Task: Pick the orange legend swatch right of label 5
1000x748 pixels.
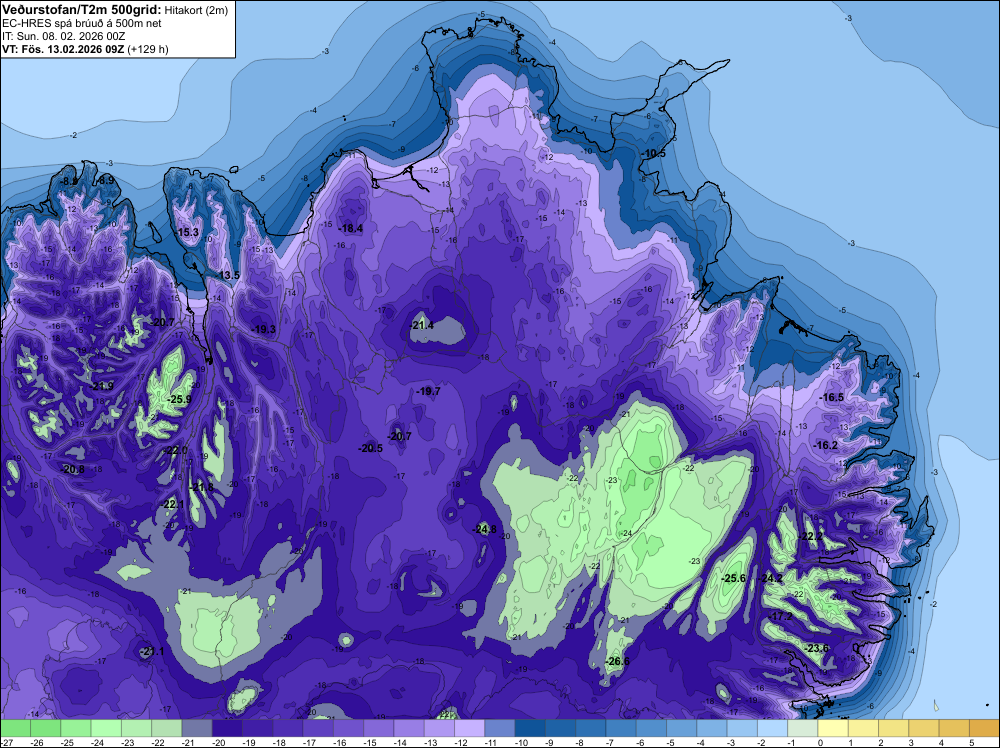Action: click(x=984, y=728)
